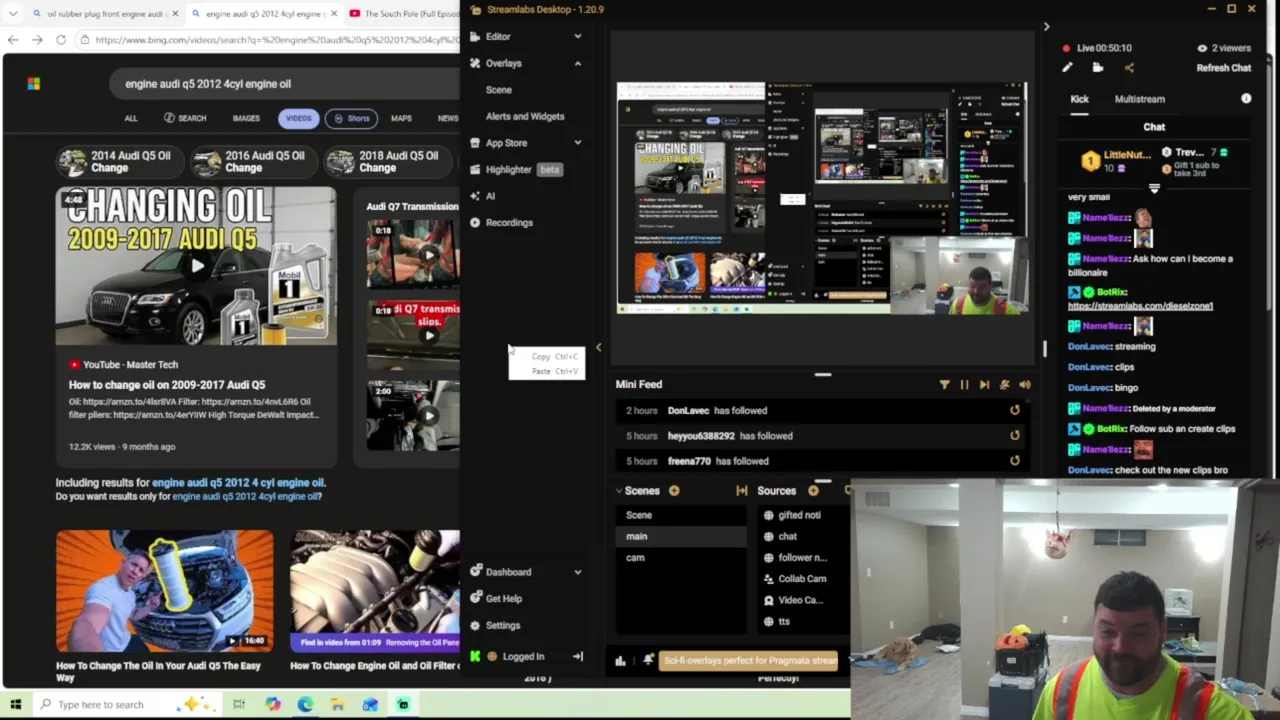Select the cam scene
This screenshot has height=720, width=1280.
[x=681, y=557]
